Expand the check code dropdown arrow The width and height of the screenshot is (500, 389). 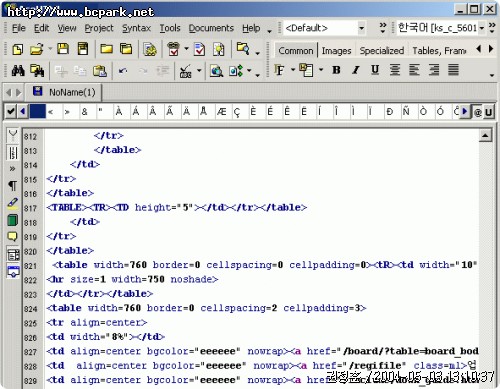coord(186,49)
